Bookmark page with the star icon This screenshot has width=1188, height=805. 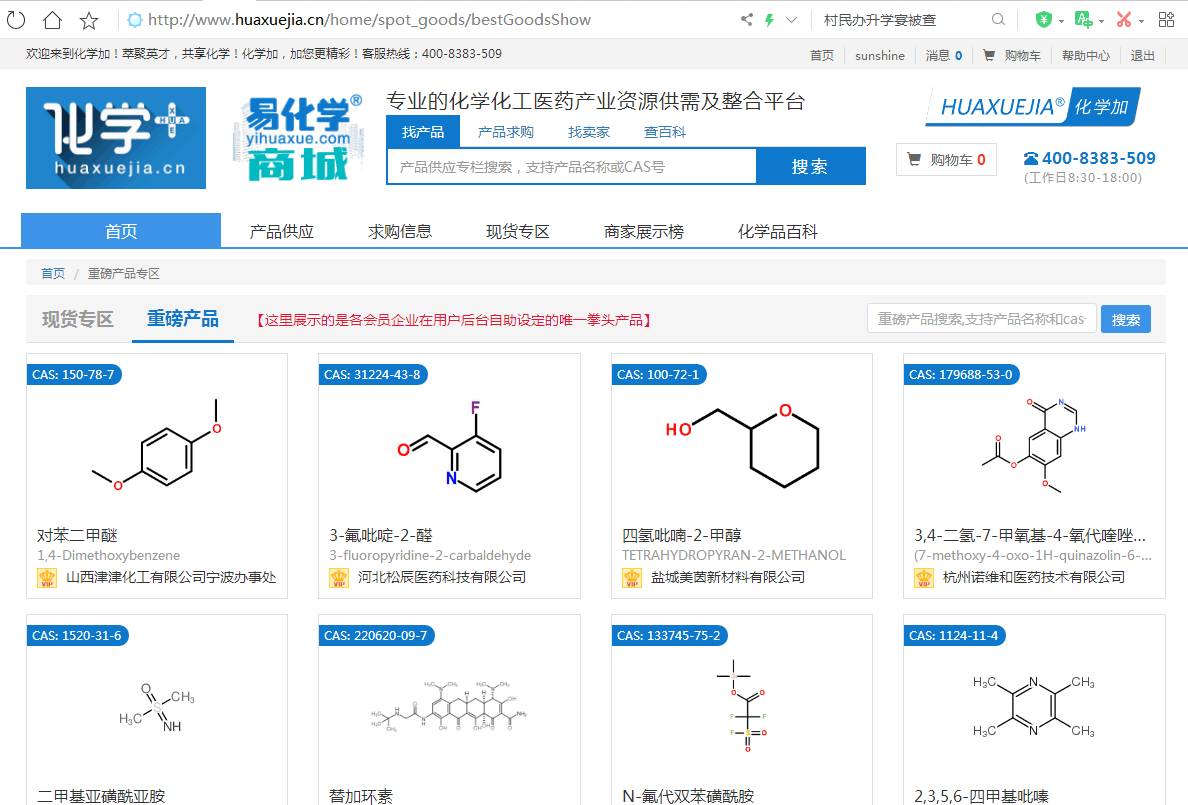click(x=89, y=20)
